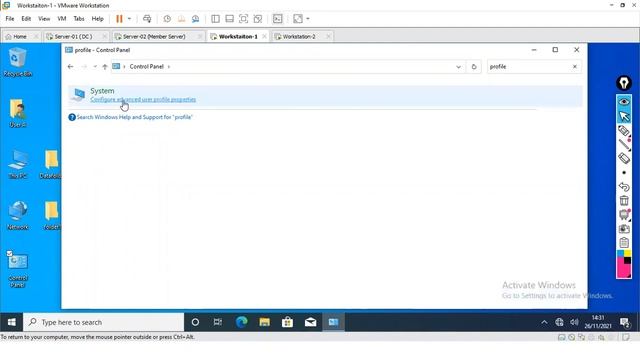Screen dimensions: 640x360
Task: Open This PC desktop icon
Action: (x=18, y=164)
